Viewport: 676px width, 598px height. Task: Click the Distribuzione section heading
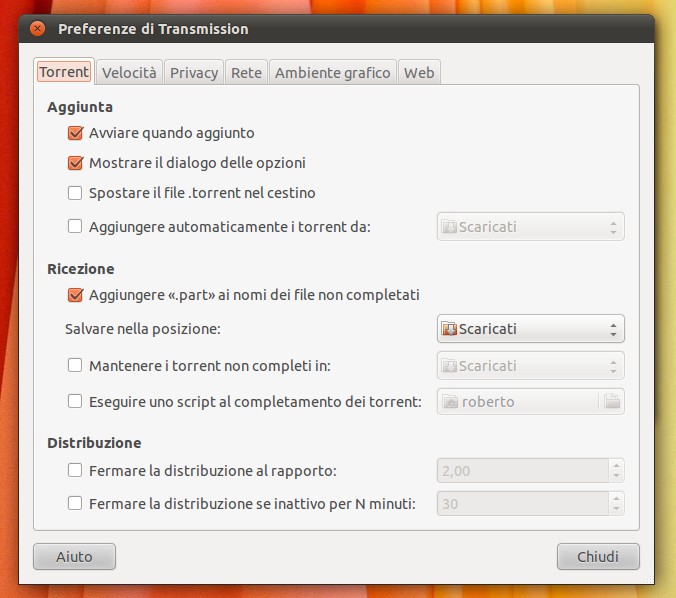94,443
